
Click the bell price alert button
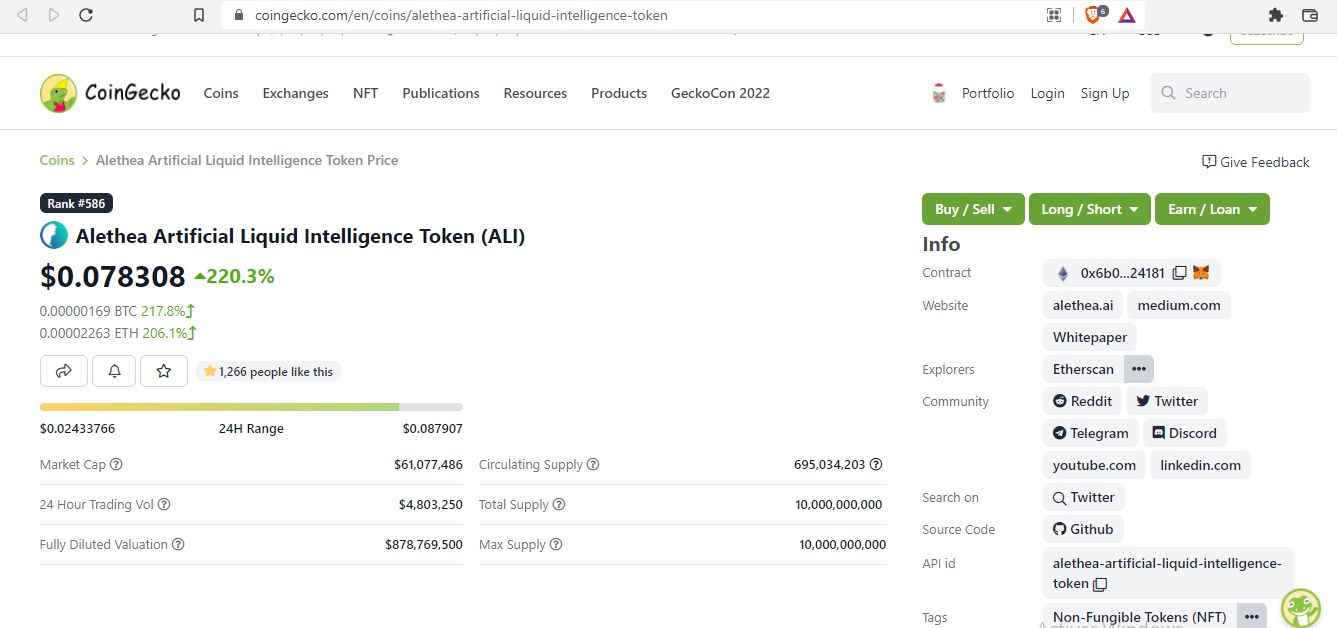(114, 371)
